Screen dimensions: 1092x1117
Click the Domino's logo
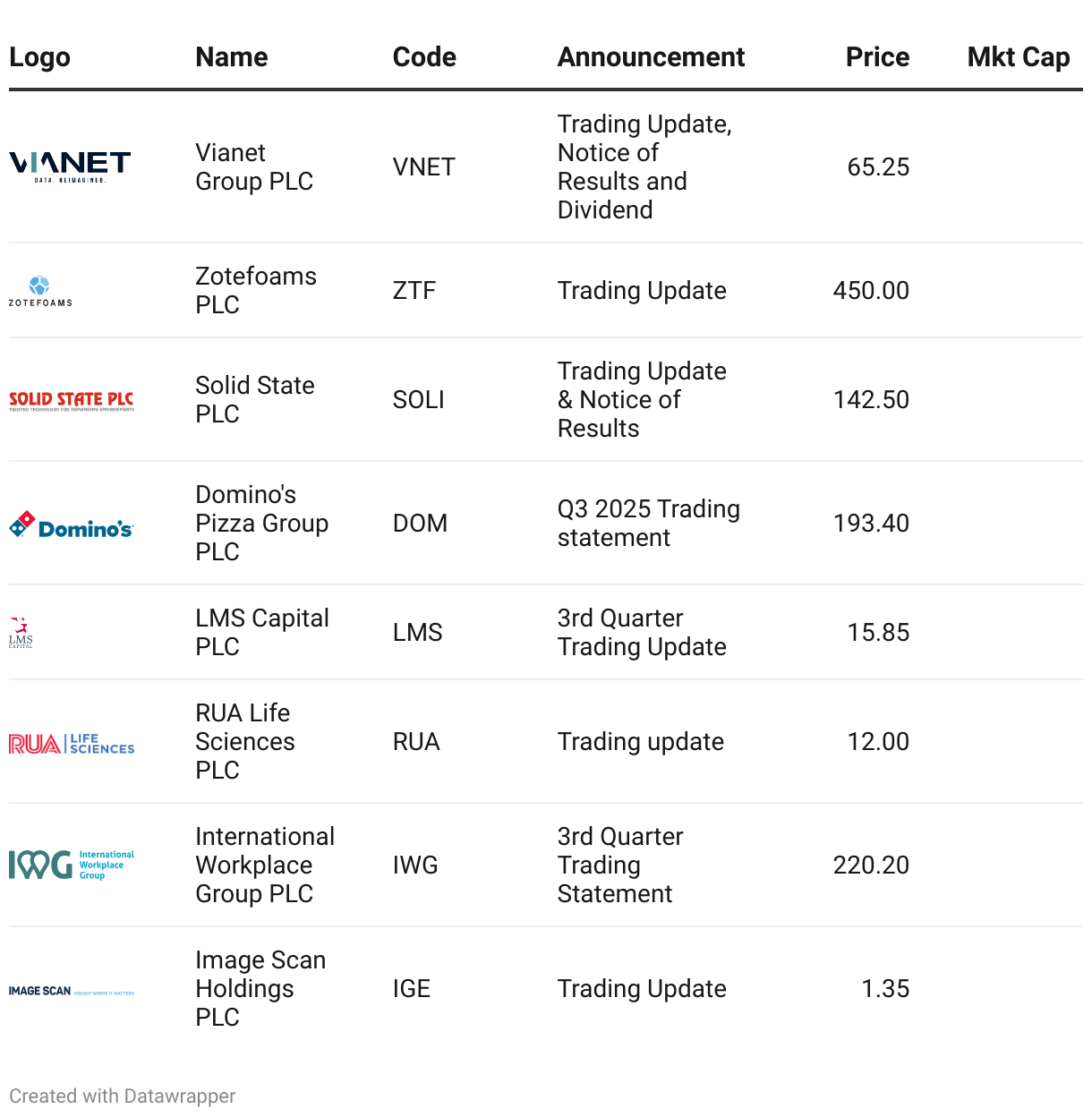pos(72,524)
